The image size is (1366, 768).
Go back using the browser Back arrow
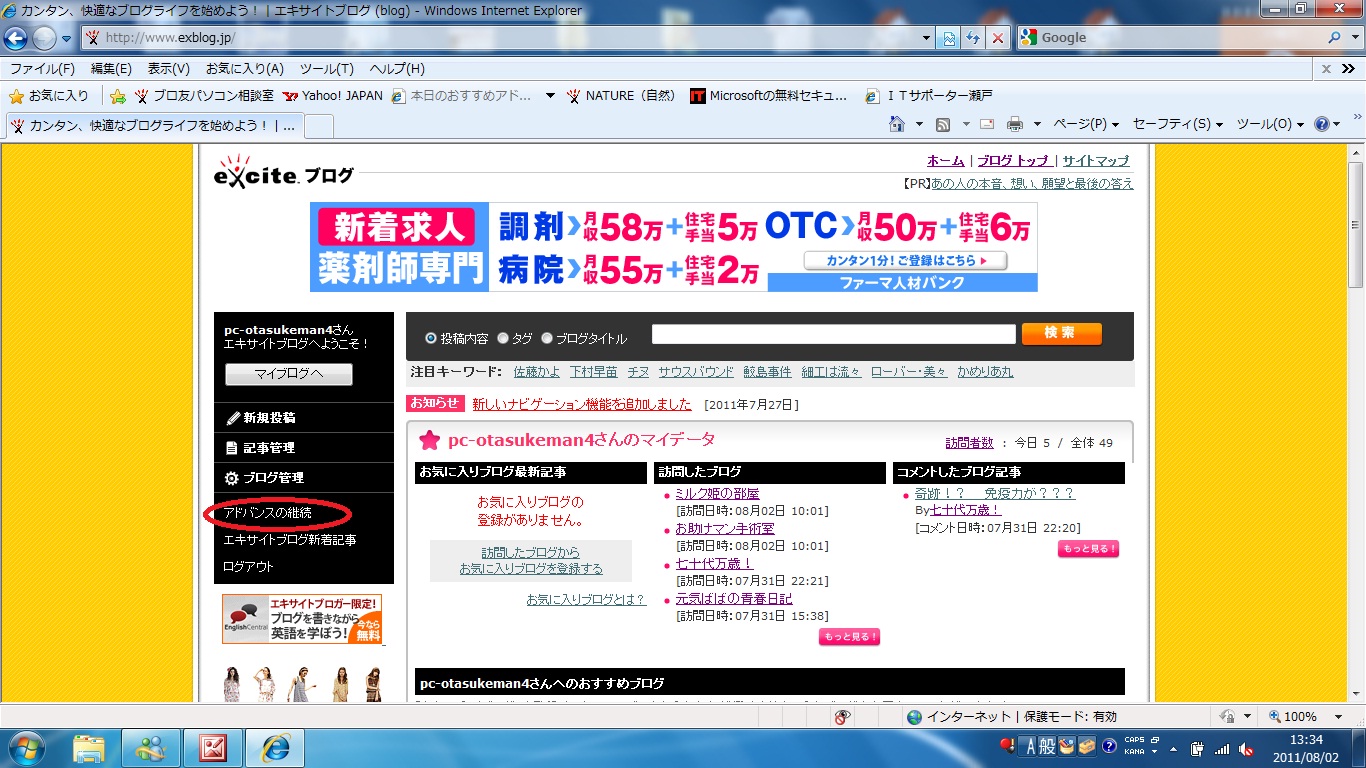15,38
